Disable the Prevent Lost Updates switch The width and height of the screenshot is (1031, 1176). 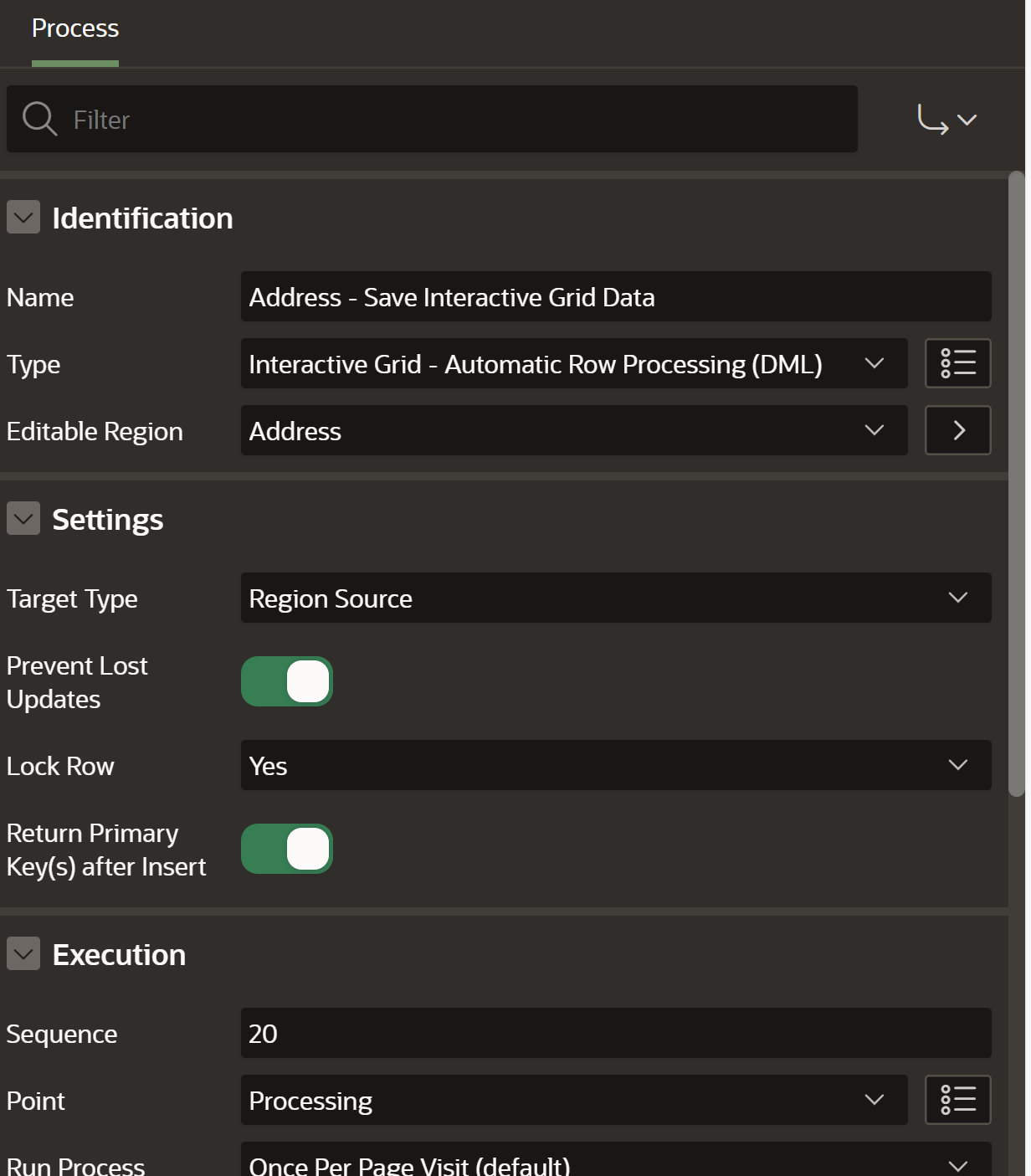tap(287, 681)
